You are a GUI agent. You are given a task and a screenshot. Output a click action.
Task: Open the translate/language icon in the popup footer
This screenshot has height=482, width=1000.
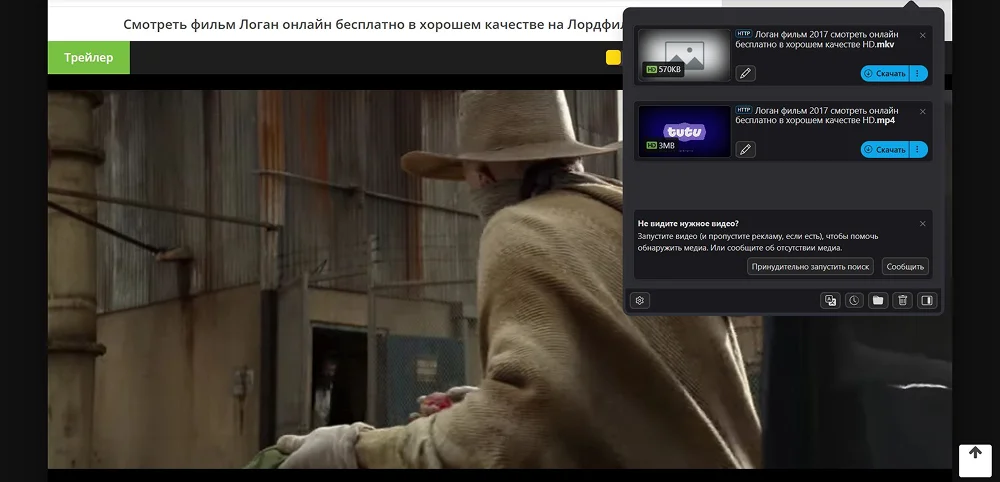coord(830,300)
